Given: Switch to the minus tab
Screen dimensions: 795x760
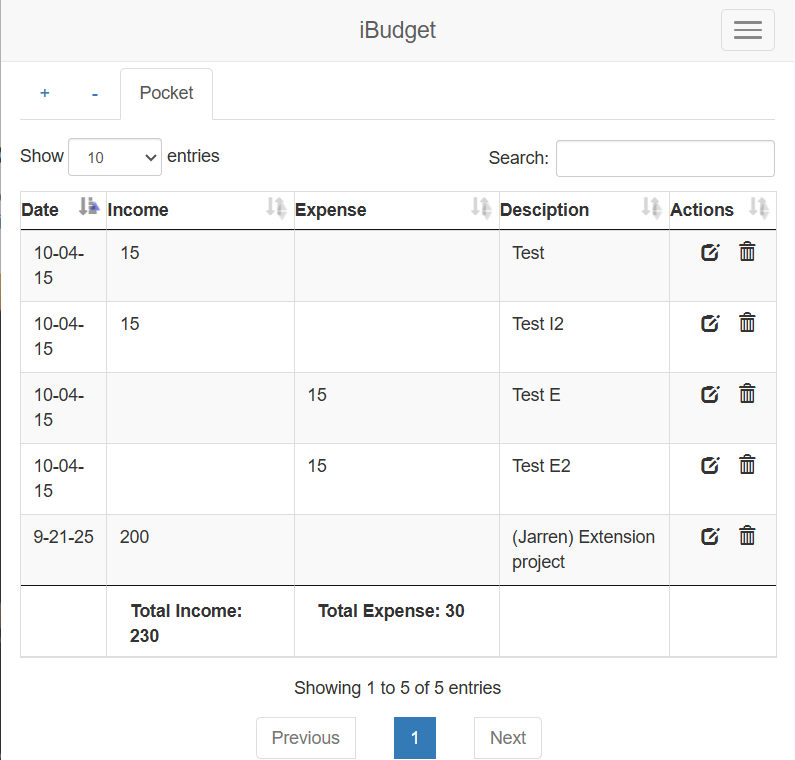Looking at the screenshot, I should coord(95,93).
